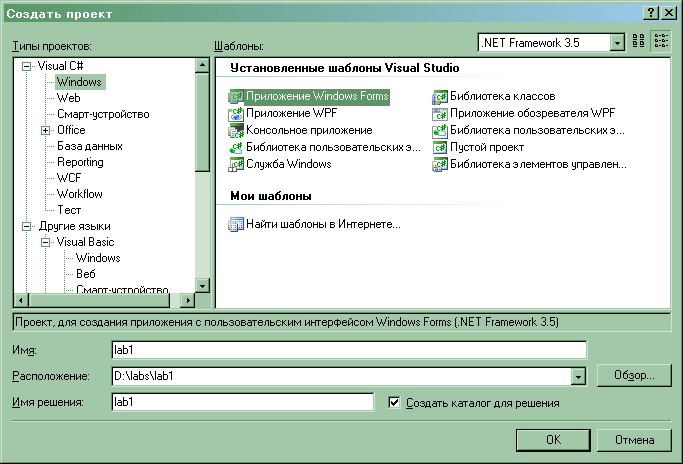Click the Имя project name field
The height and width of the screenshot is (464, 683).
[x=349, y=350]
